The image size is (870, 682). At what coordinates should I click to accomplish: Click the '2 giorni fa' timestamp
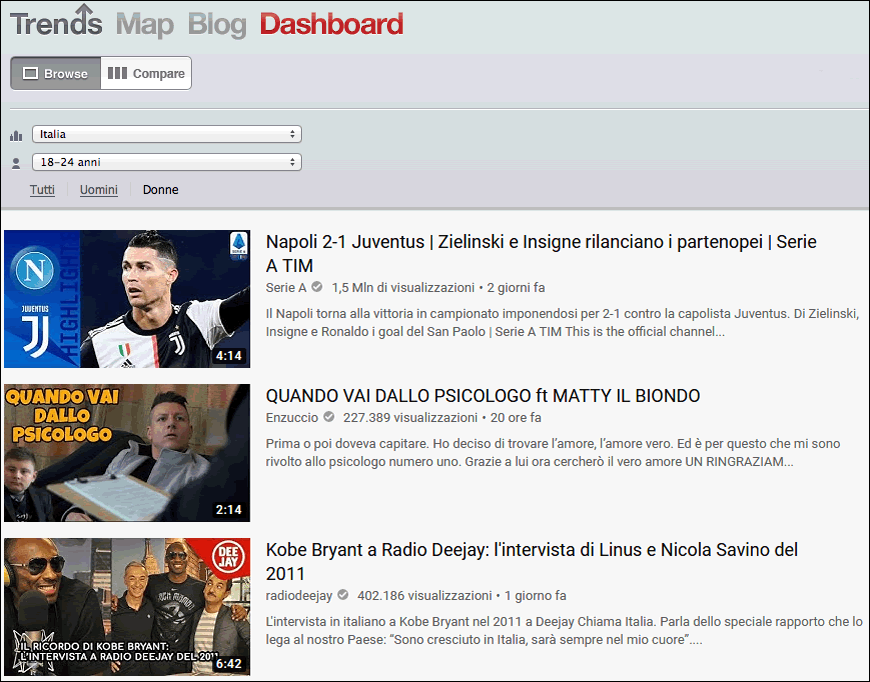516,287
